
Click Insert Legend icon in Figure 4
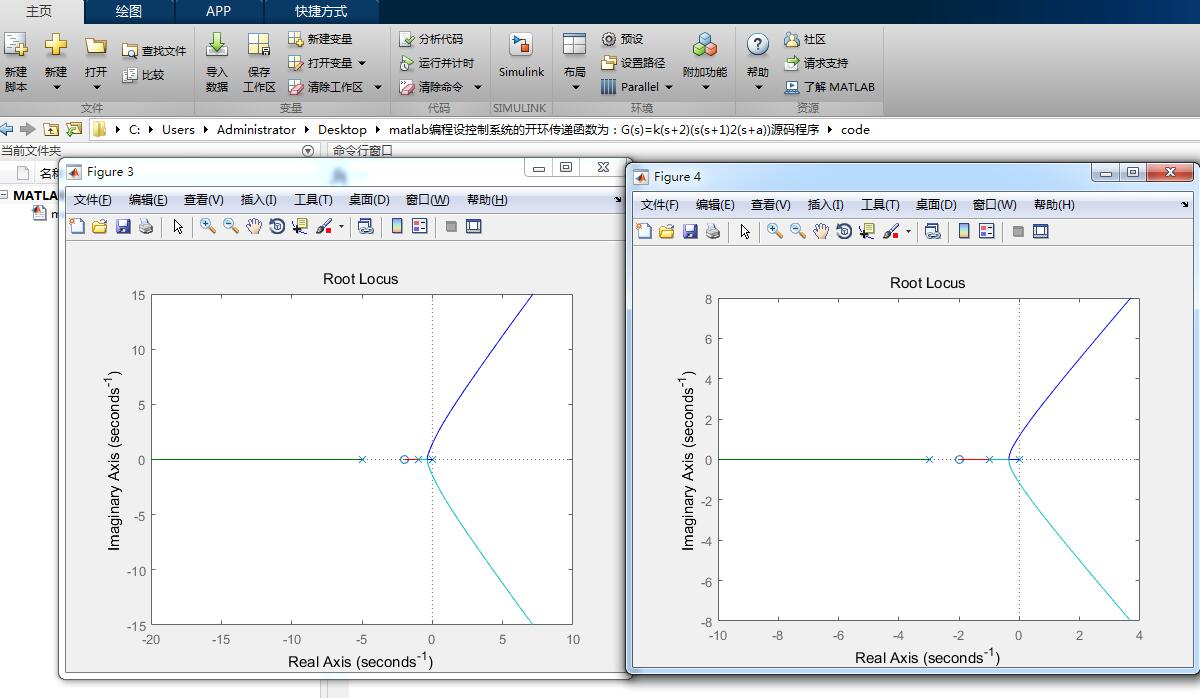tap(987, 231)
